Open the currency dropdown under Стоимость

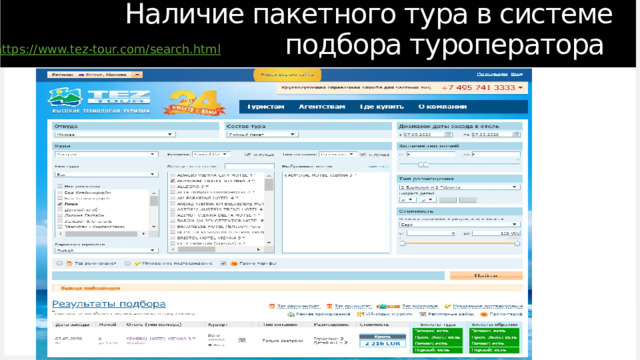tap(460, 224)
